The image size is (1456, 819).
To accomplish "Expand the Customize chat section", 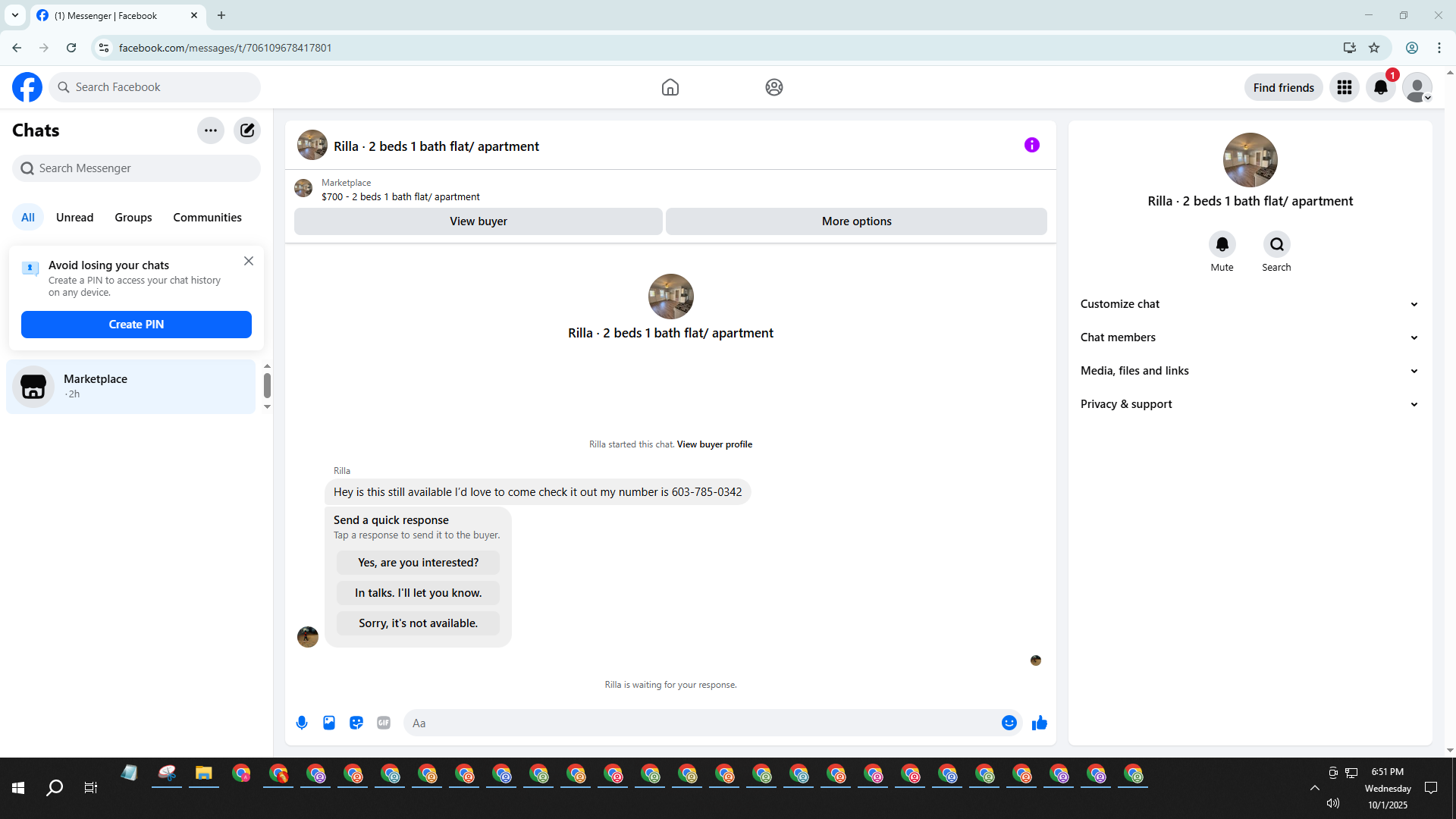I will pos(1250,304).
